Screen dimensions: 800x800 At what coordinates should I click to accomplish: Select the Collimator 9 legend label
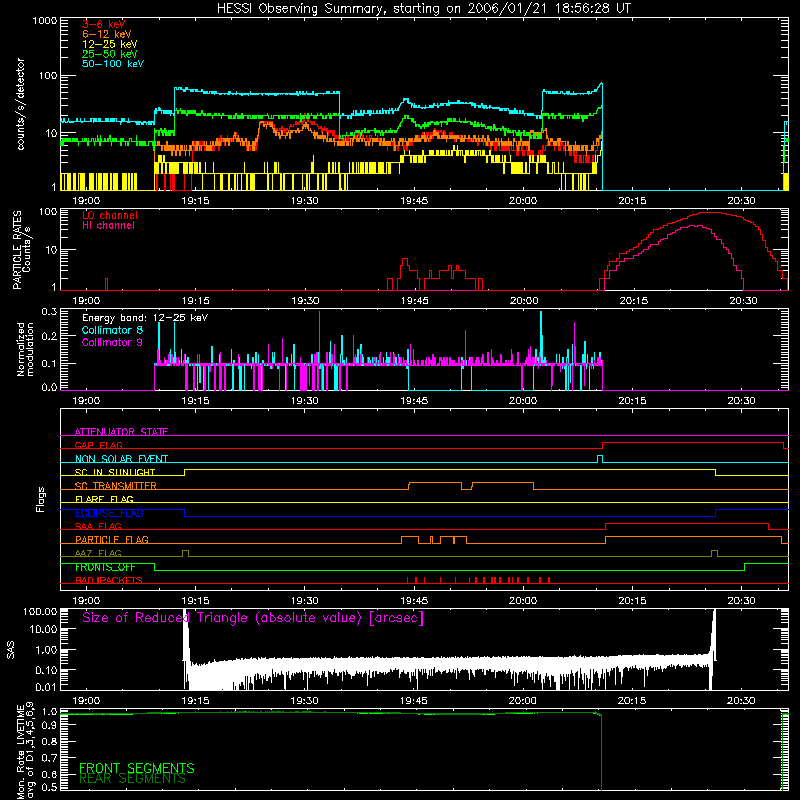(x=112, y=342)
